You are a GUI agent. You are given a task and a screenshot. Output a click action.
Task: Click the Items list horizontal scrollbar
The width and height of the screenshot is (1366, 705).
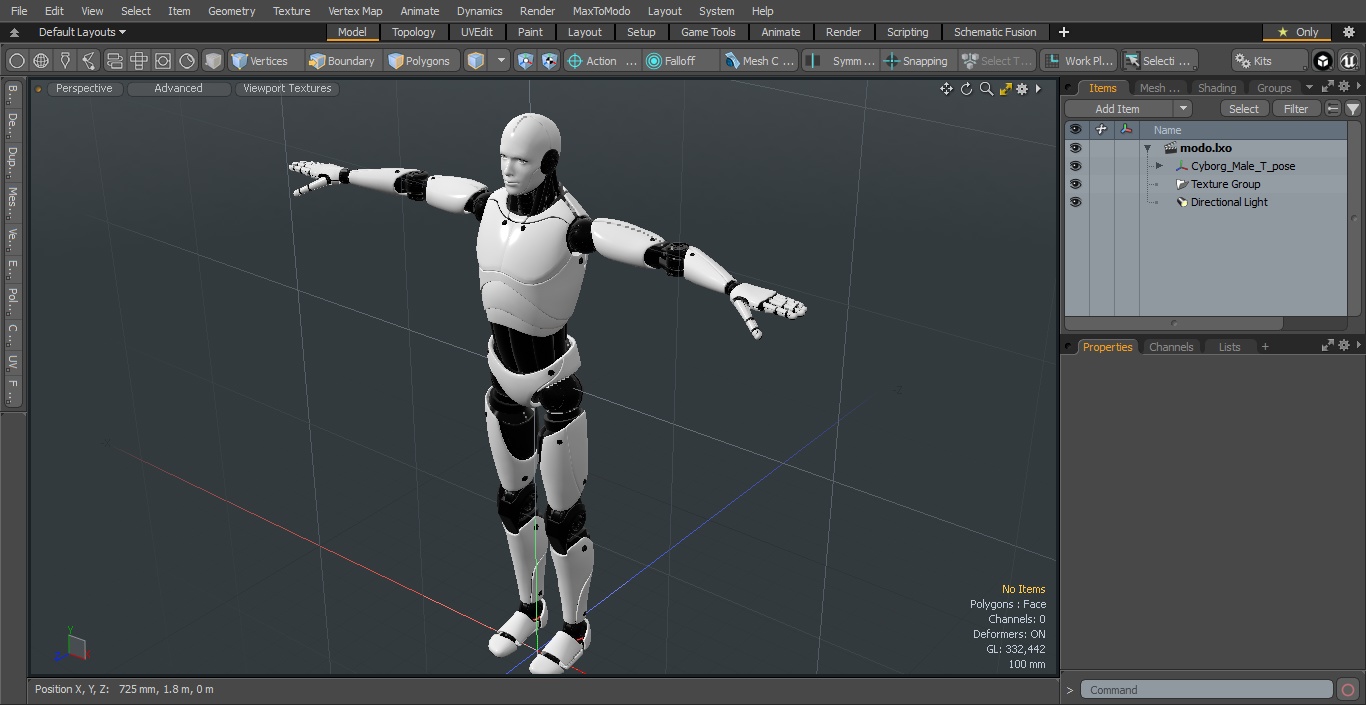click(x=1174, y=323)
